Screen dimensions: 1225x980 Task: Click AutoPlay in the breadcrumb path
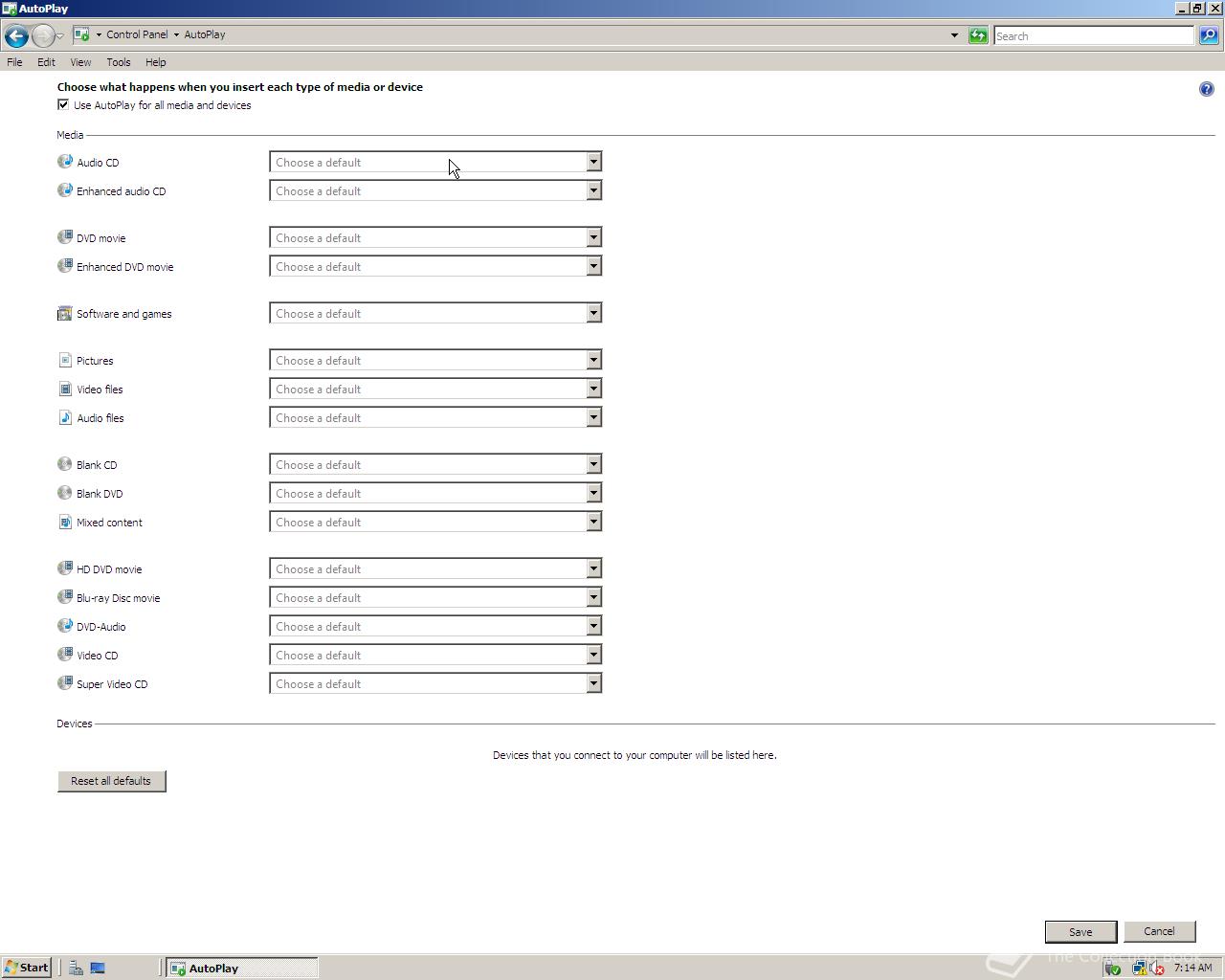(205, 34)
